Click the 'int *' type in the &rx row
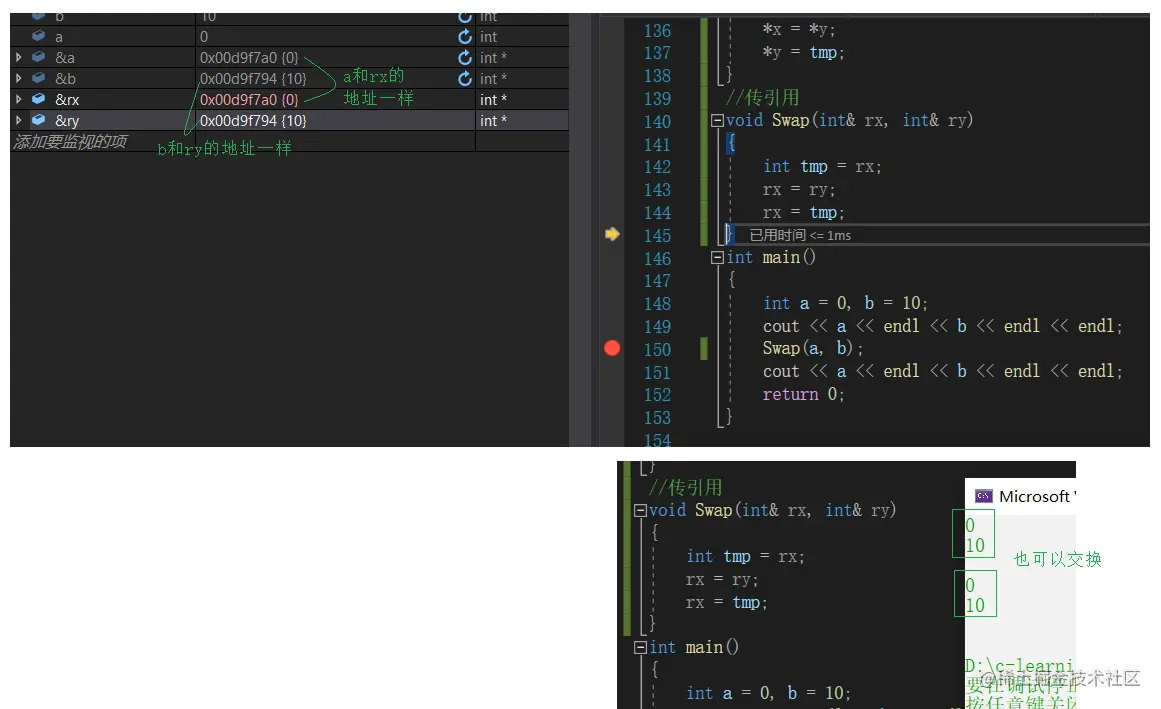Viewport: 1161px width, 709px height. pyautogui.click(x=493, y=99)
